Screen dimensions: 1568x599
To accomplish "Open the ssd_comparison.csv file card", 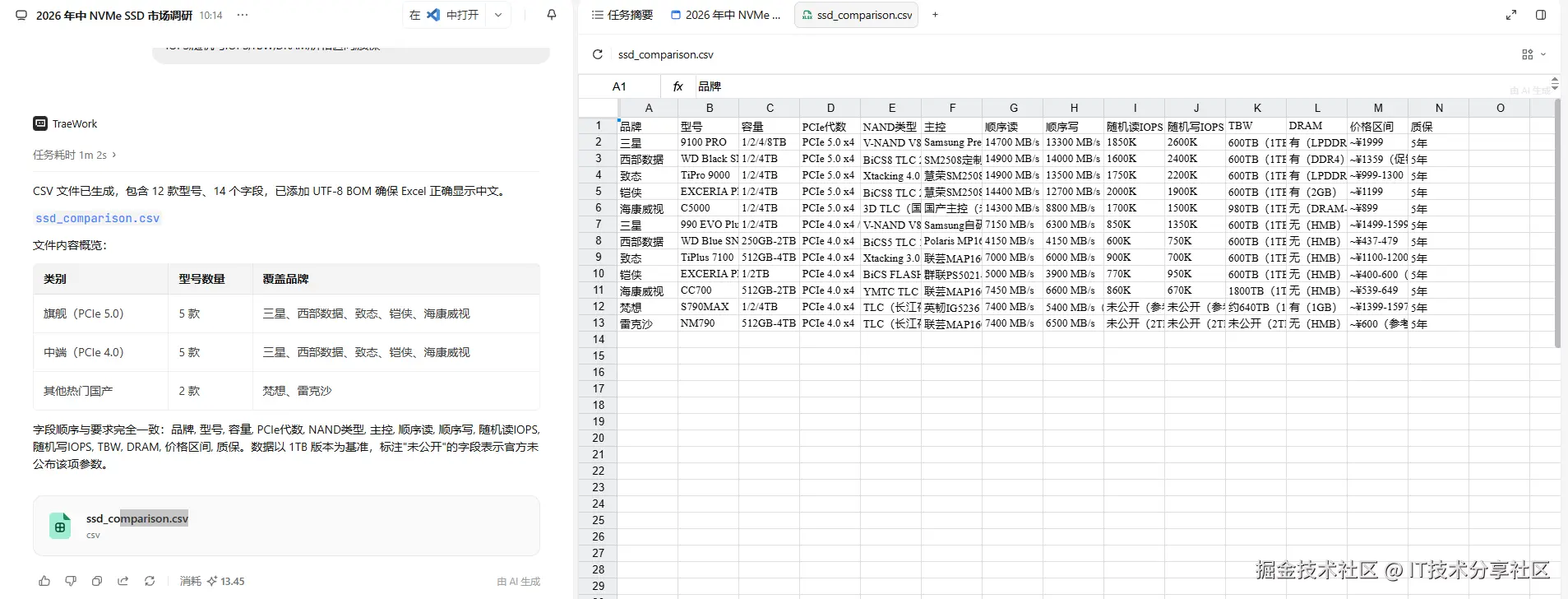I will point(286,526).
